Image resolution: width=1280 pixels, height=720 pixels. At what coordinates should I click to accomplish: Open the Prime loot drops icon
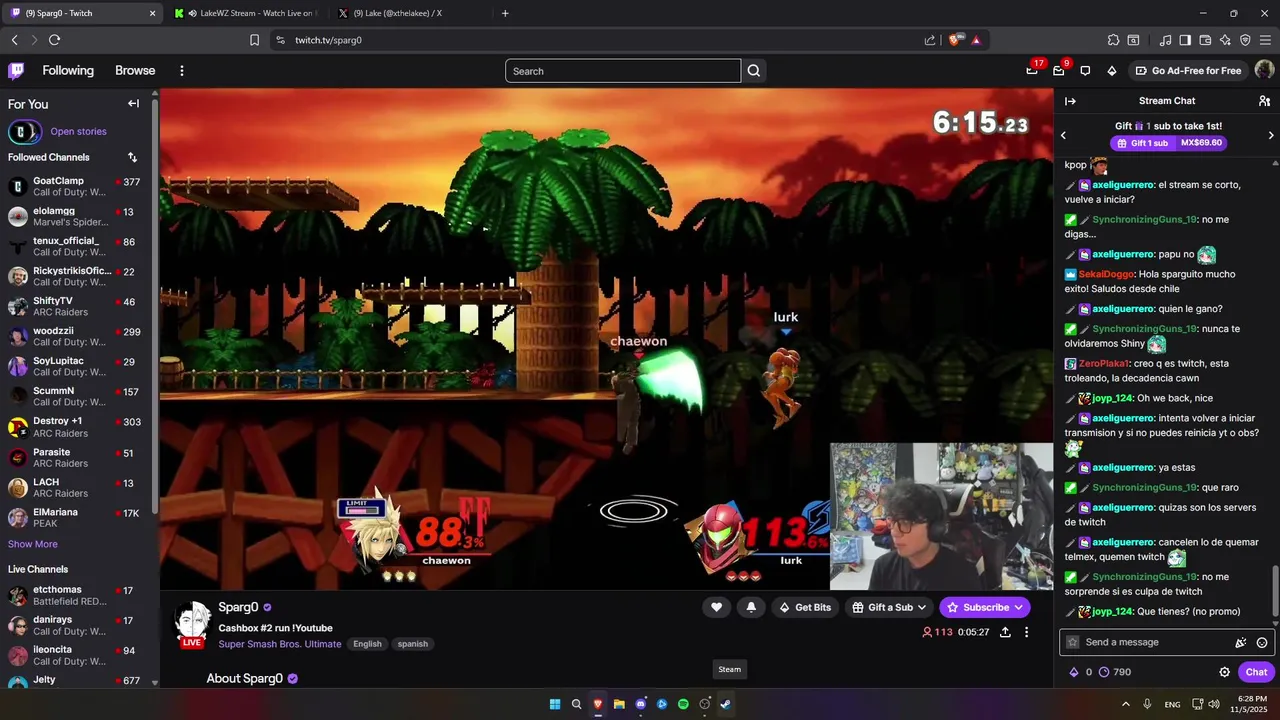point(1032,70)
